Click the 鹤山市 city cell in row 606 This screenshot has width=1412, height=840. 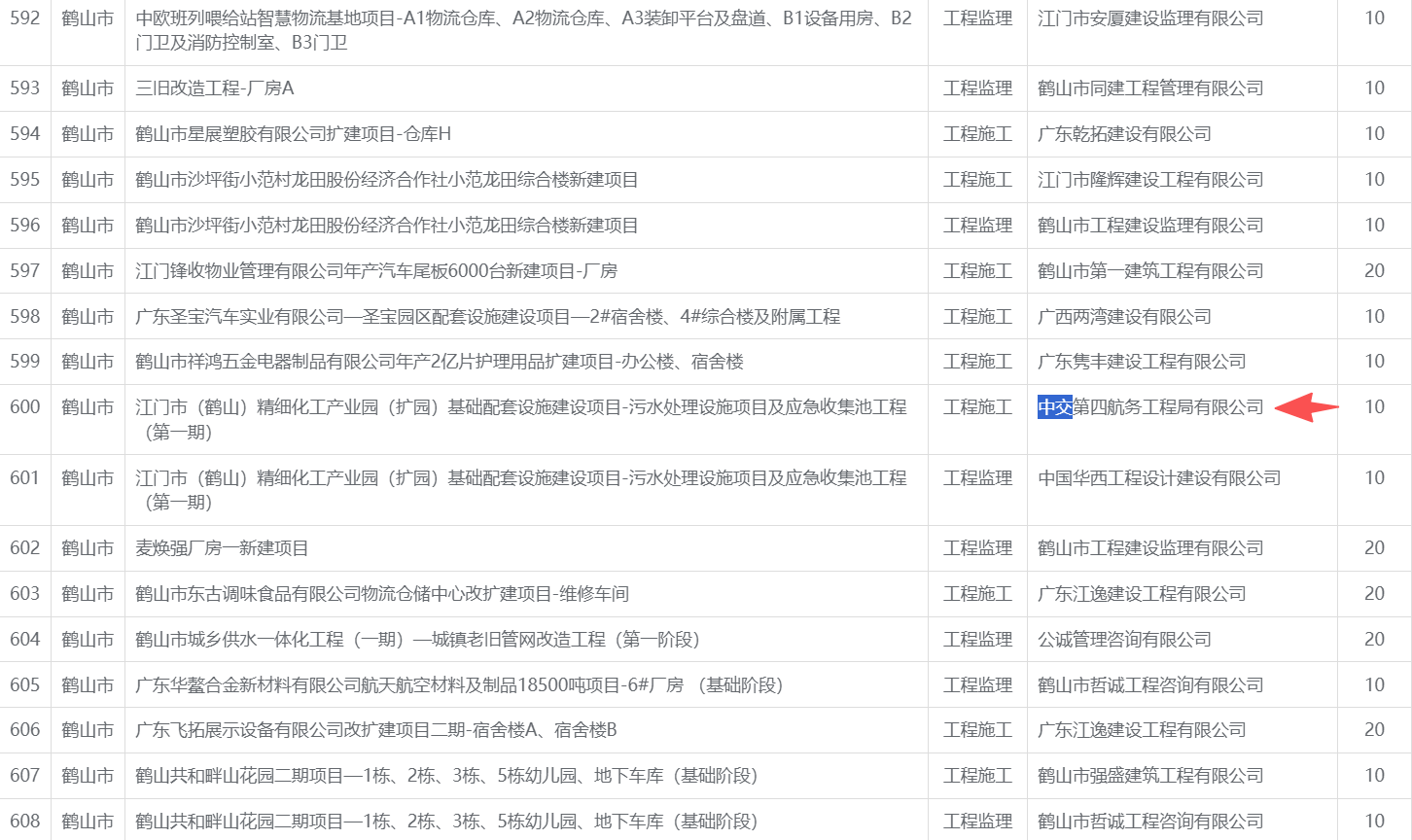coord(88,730)
